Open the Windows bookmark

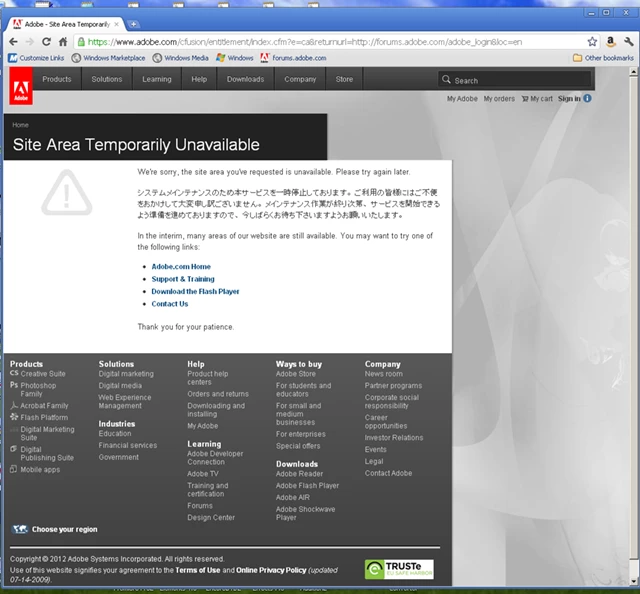tap(235, 58)
